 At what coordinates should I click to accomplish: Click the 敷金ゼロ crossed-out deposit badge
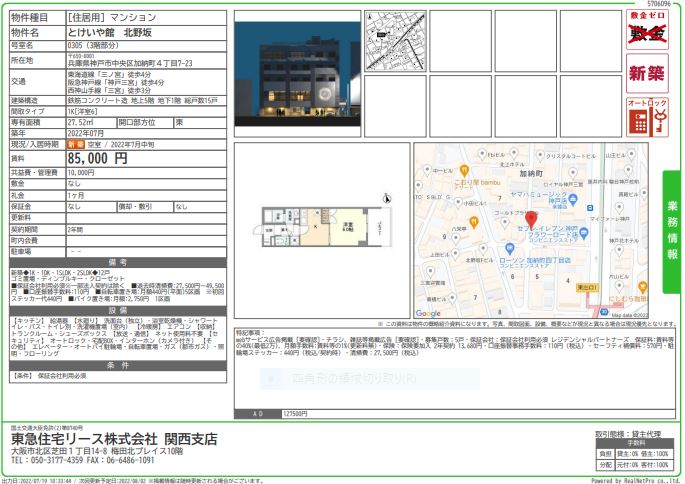coord(647,29)
